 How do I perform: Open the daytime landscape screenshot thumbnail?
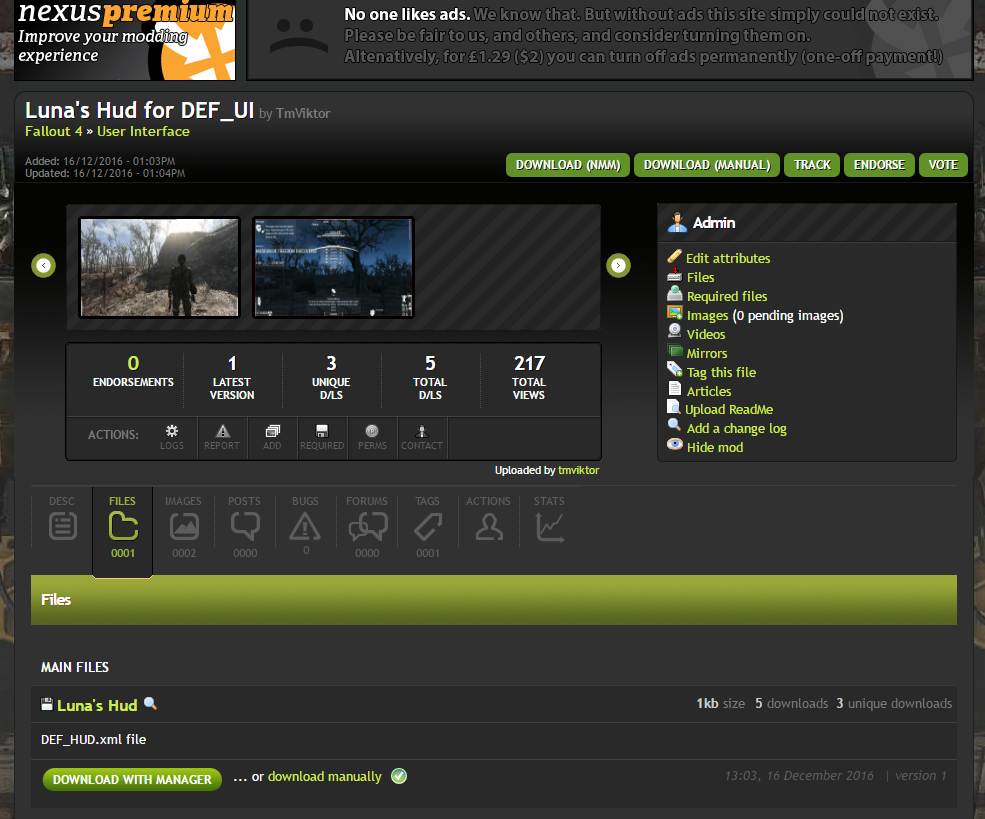click(x=160, y=268)
